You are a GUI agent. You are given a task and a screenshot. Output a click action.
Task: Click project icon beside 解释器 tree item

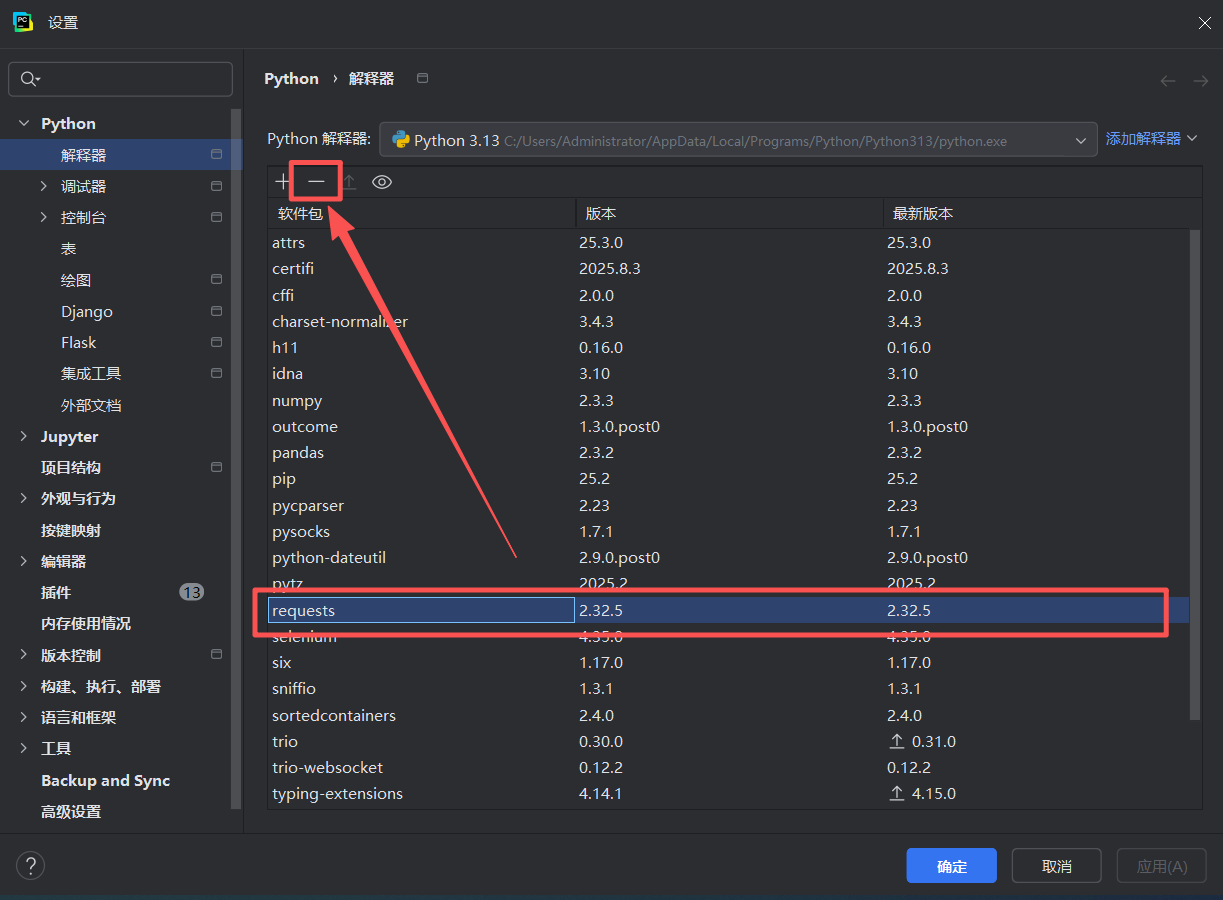coord(216,155)
